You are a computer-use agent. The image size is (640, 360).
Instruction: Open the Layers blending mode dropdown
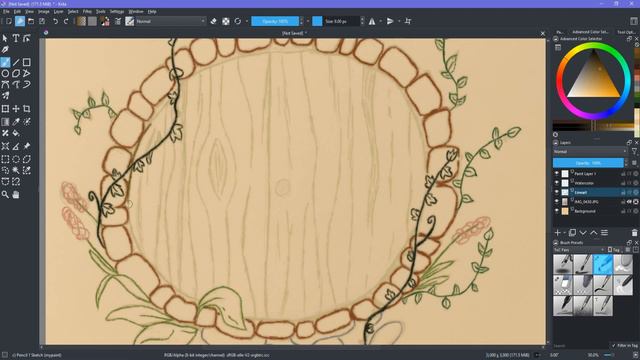[590, 151]
